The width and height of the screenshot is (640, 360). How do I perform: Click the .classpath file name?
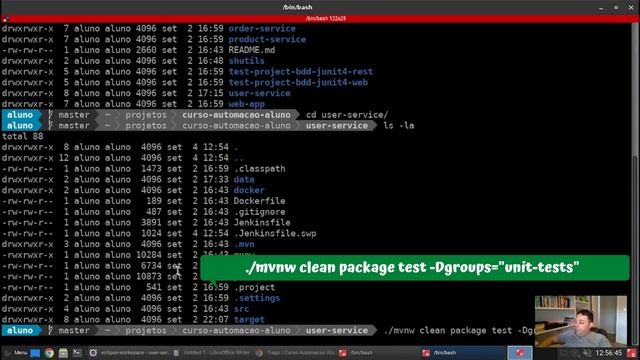coord(260,169)
